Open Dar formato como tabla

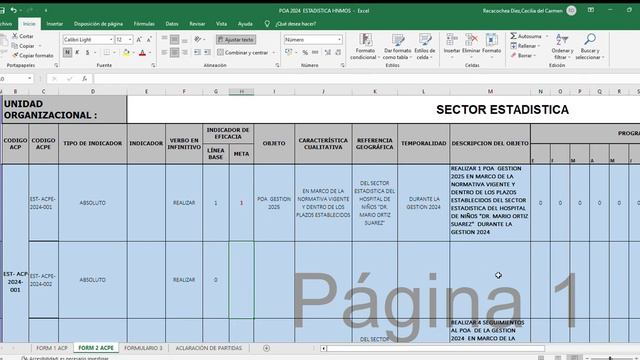click(397, 47)
